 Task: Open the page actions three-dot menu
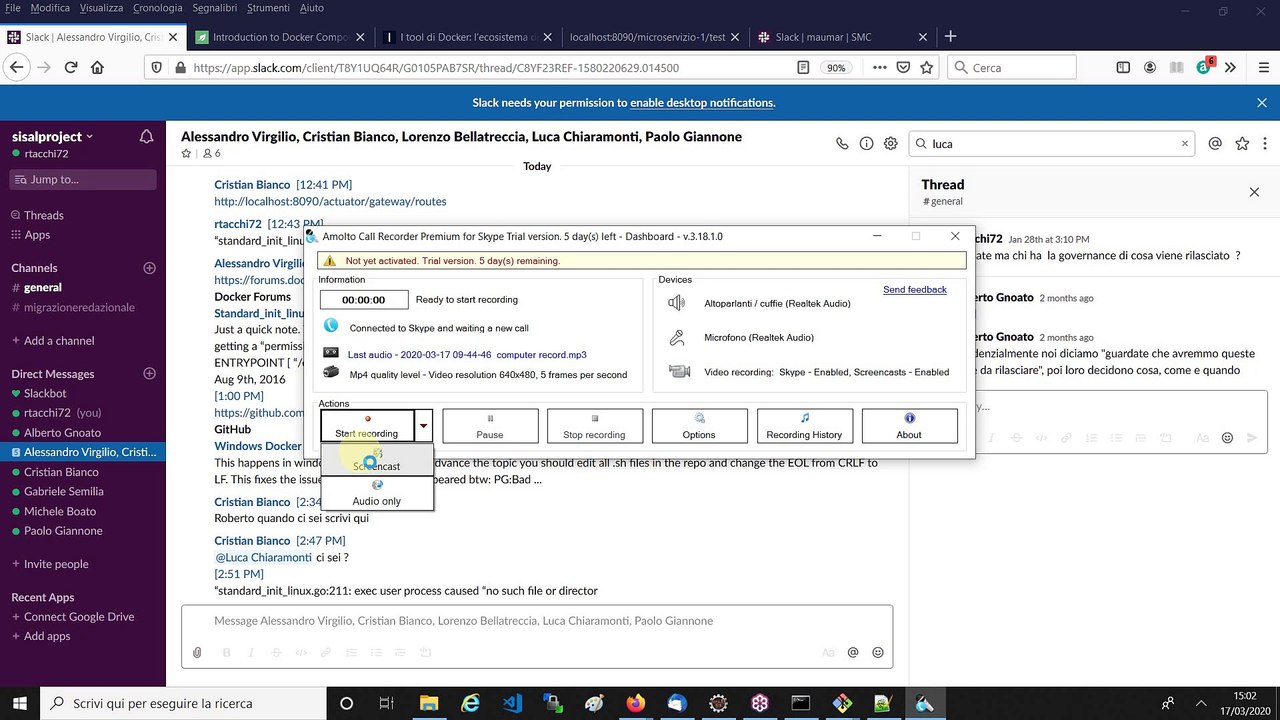click(880, 68)
